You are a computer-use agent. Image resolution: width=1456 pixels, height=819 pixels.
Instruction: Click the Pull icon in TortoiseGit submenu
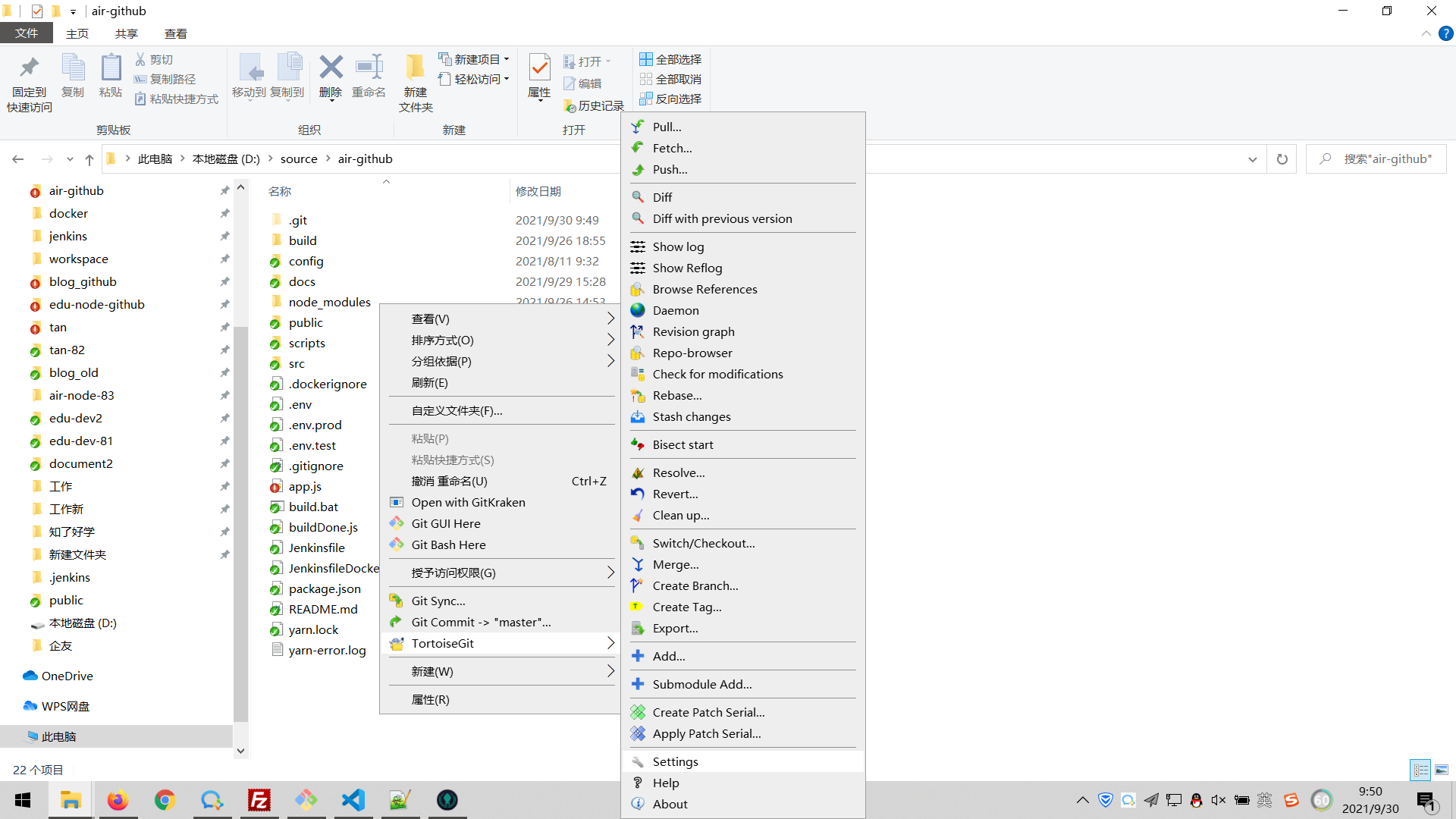tap(638, 127)
